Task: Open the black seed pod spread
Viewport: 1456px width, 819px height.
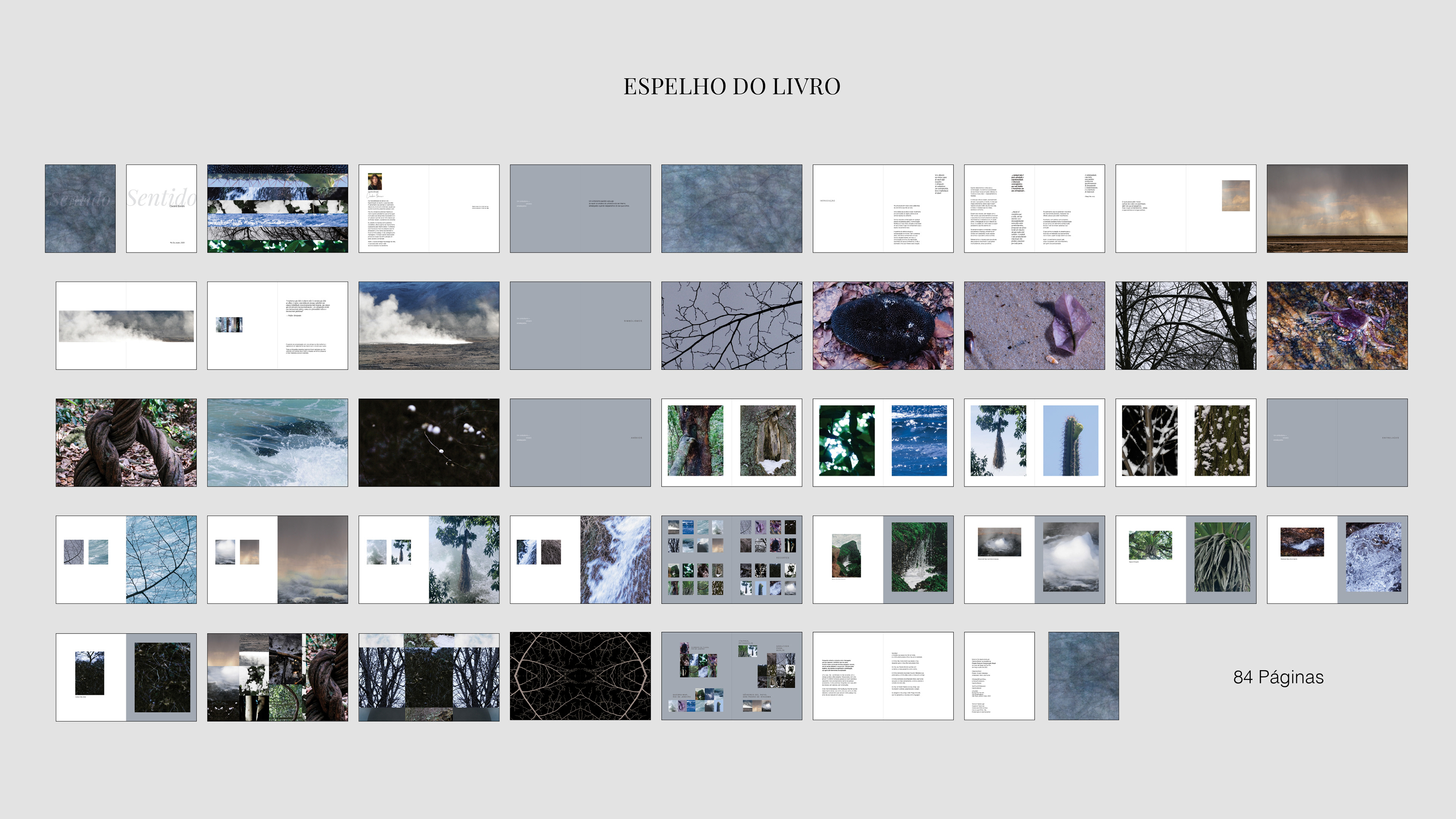Action: (883, 326)
